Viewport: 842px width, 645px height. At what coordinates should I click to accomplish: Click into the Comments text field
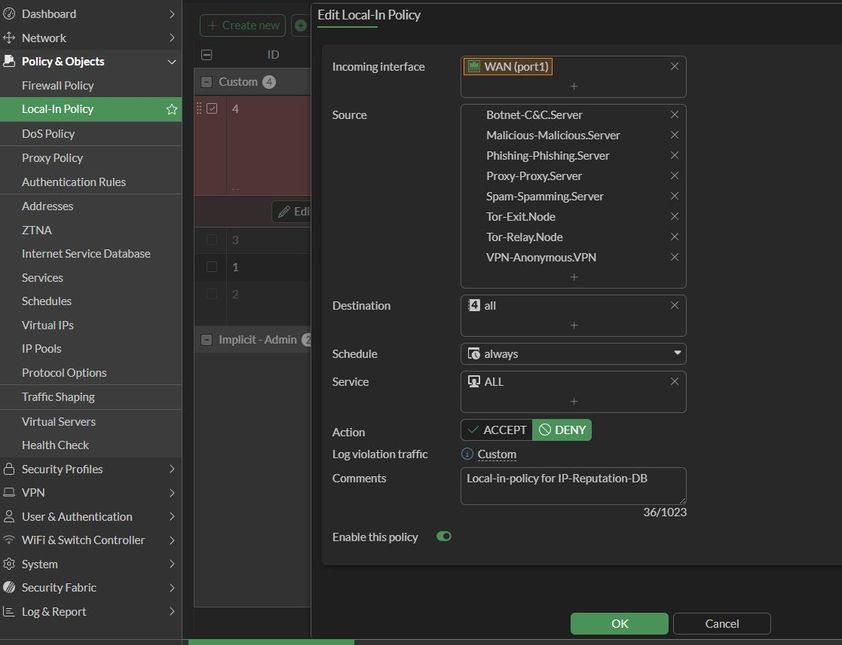click(x=573, y=485)
